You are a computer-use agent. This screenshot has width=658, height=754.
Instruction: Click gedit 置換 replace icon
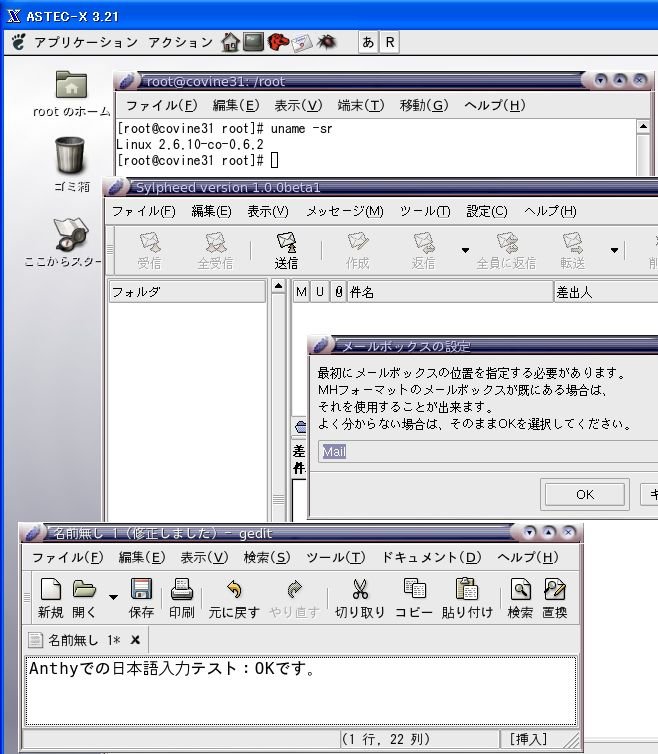(x=555, y=598)
